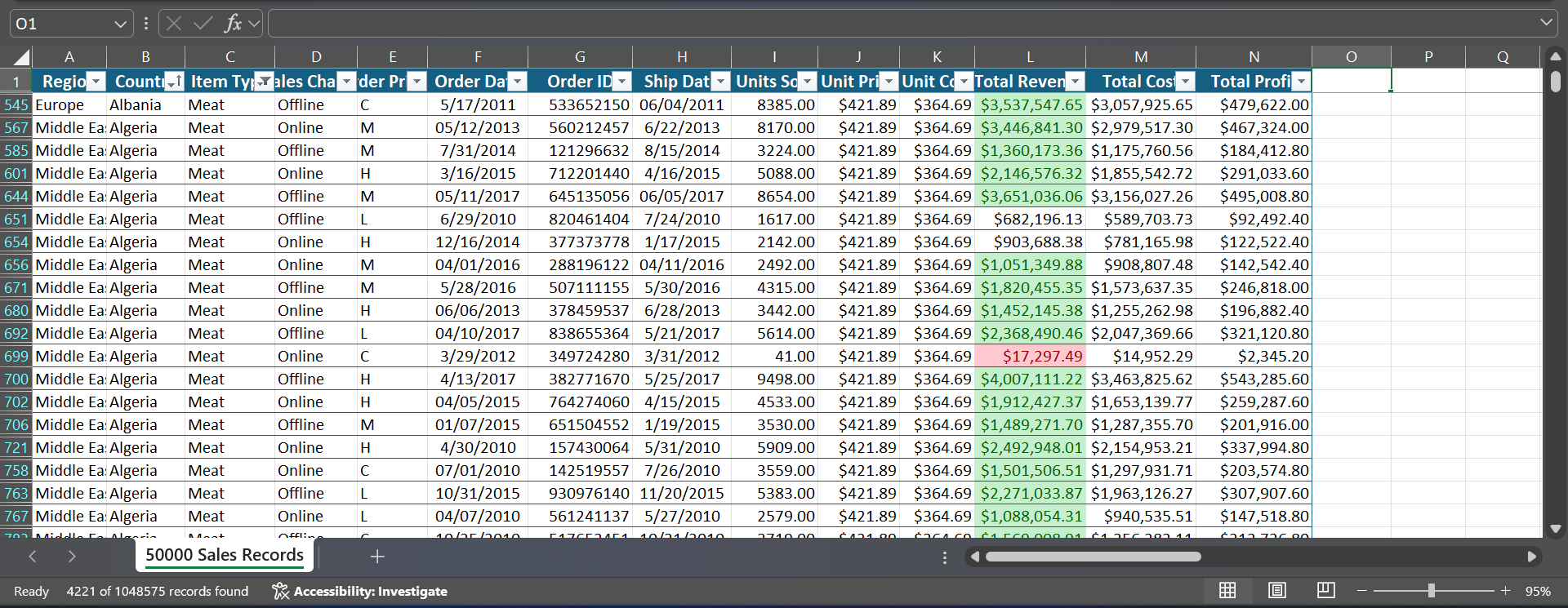Switch to Normal view icon
Screen dimensions: 1568x608
click(1227, 591)
